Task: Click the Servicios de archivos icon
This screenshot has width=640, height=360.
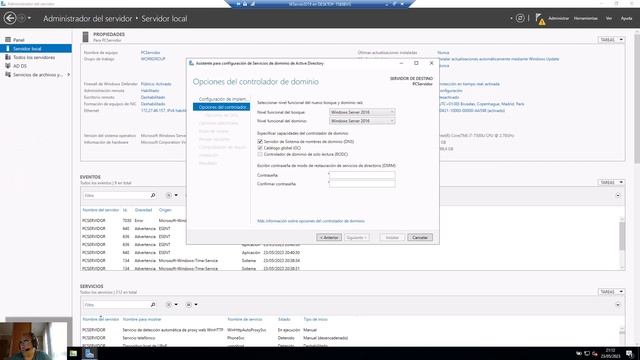Action: 8,75
